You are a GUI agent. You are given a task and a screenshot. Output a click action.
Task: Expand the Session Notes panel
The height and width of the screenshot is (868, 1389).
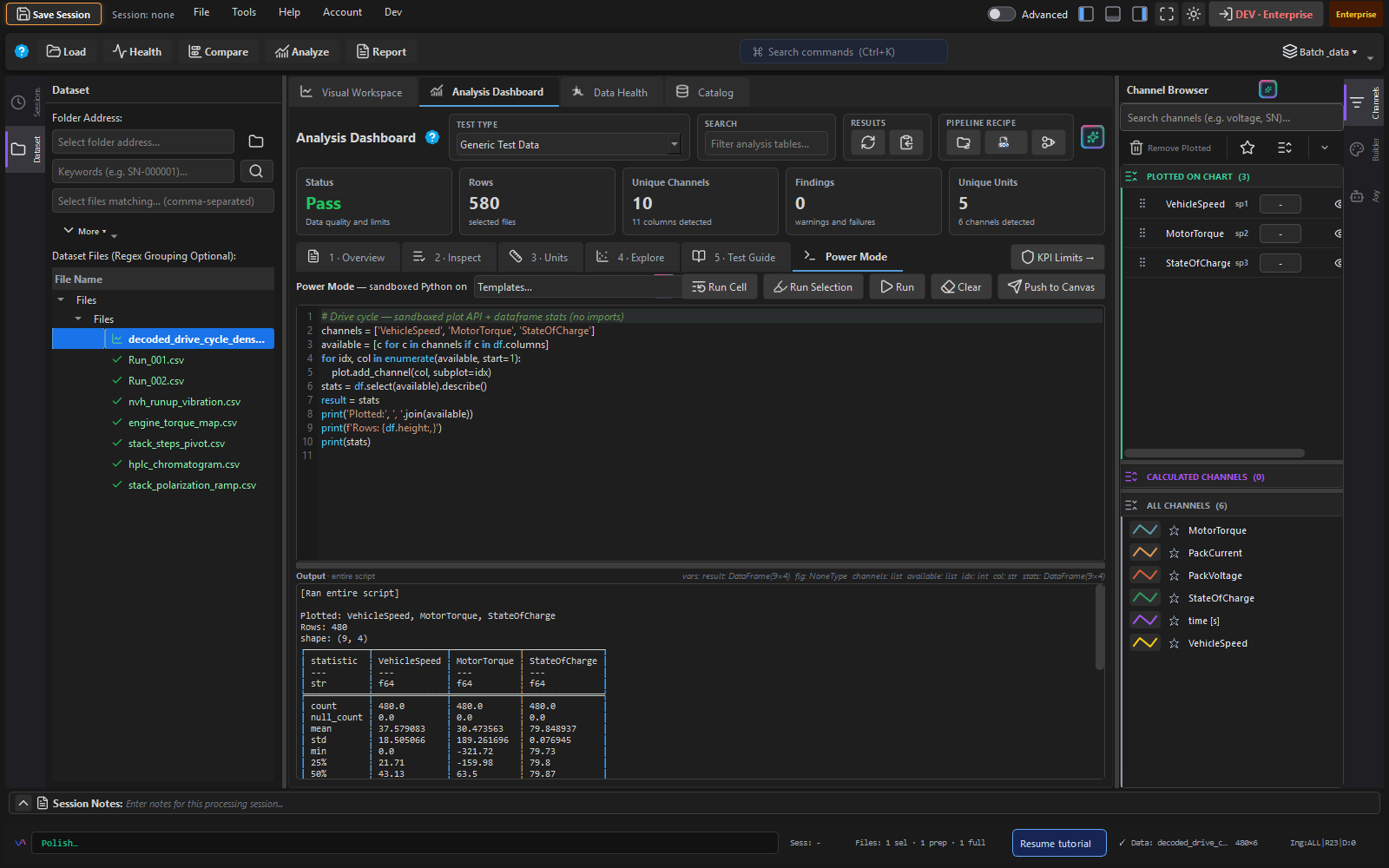coord(23,803)
